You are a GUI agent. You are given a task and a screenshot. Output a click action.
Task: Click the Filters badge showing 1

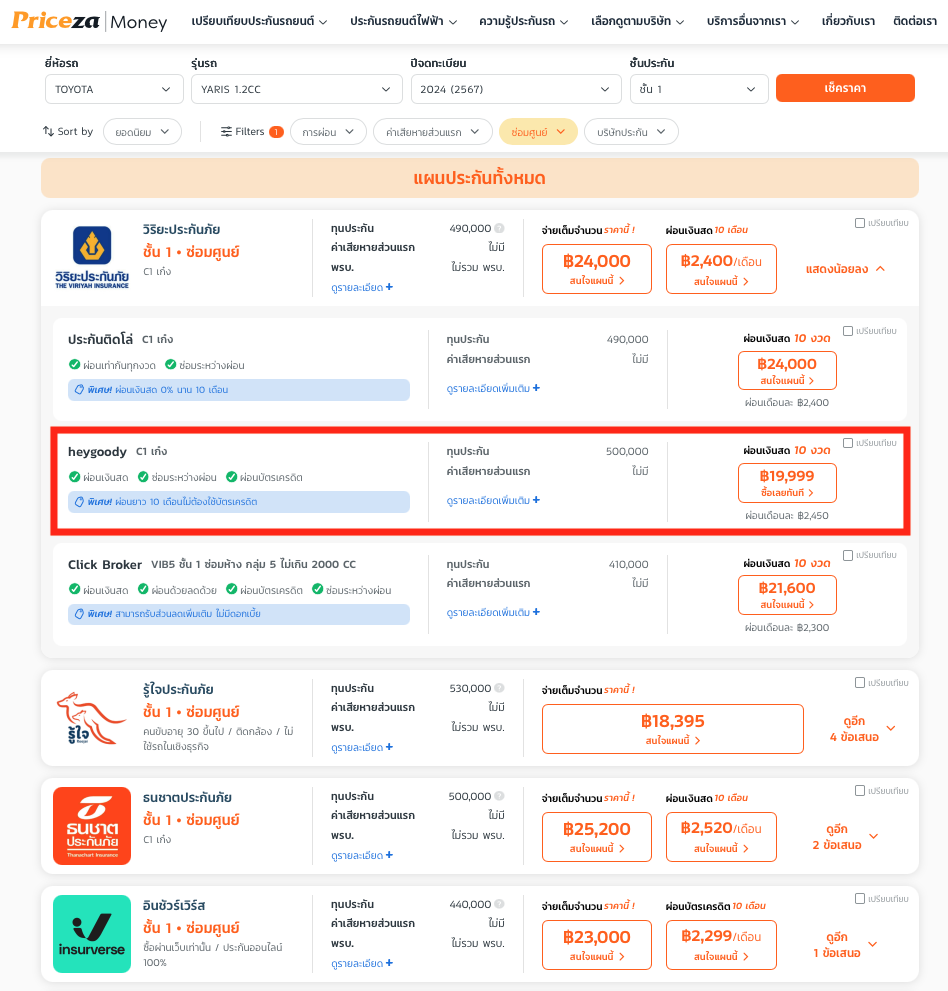click(276, 131)
